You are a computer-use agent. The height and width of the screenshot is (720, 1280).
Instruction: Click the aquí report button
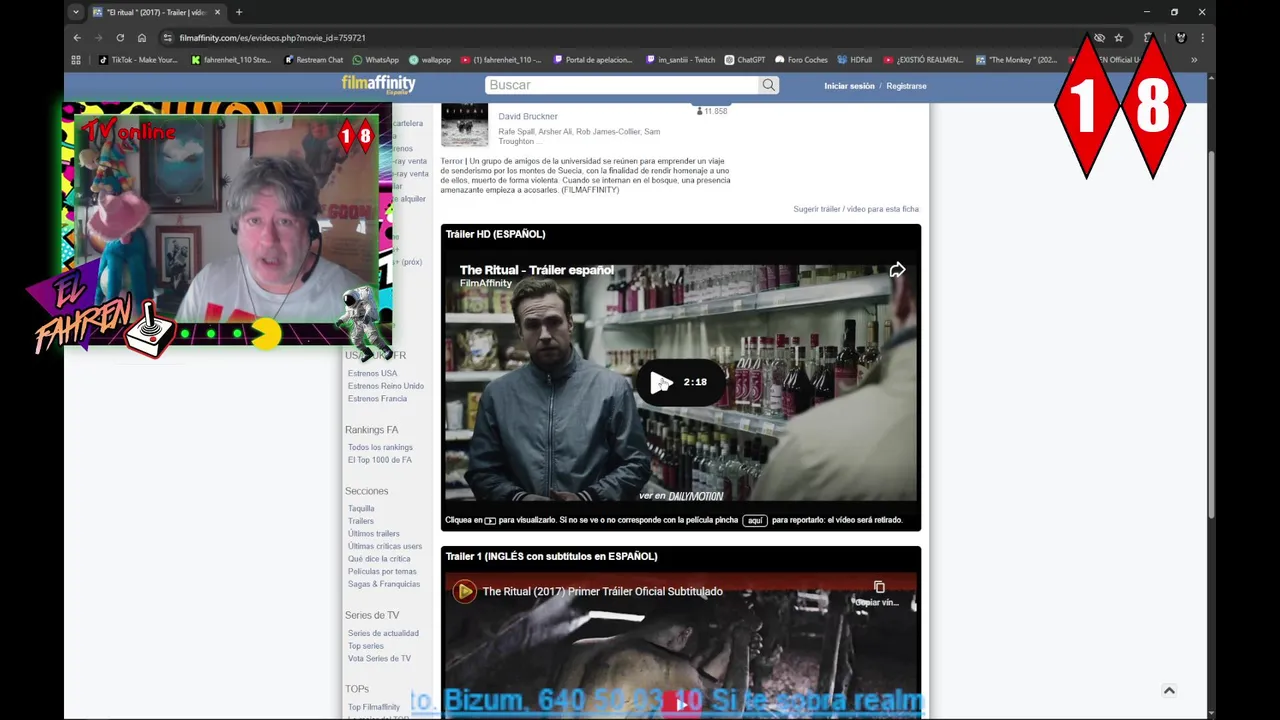[x=755, y=520]
